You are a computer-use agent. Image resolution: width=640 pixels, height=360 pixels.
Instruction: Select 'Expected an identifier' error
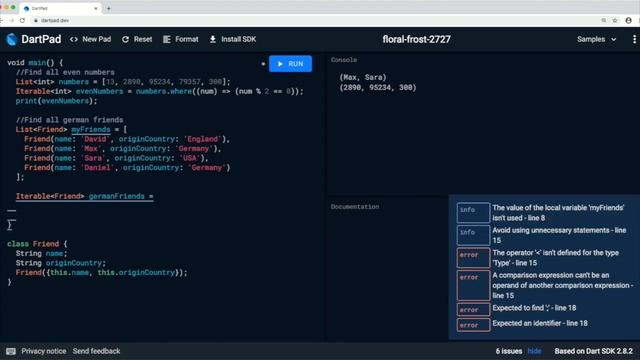pos(544,324)
